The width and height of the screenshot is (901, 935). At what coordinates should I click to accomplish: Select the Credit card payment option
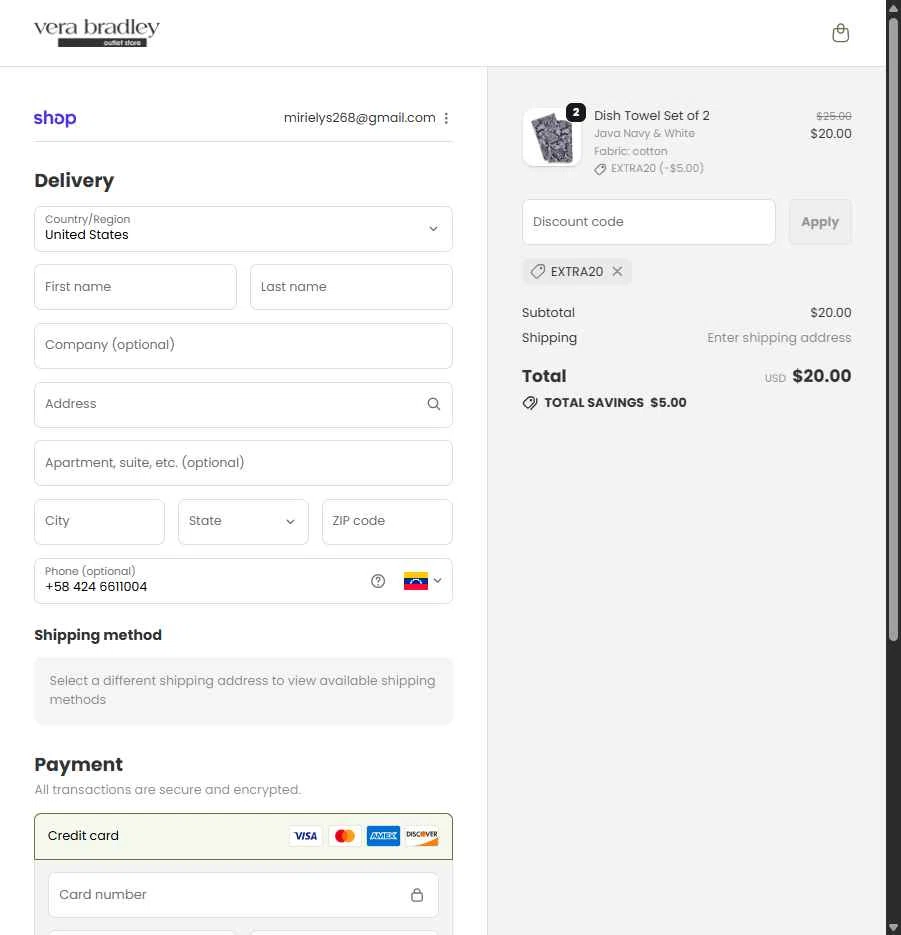(84, 836)
